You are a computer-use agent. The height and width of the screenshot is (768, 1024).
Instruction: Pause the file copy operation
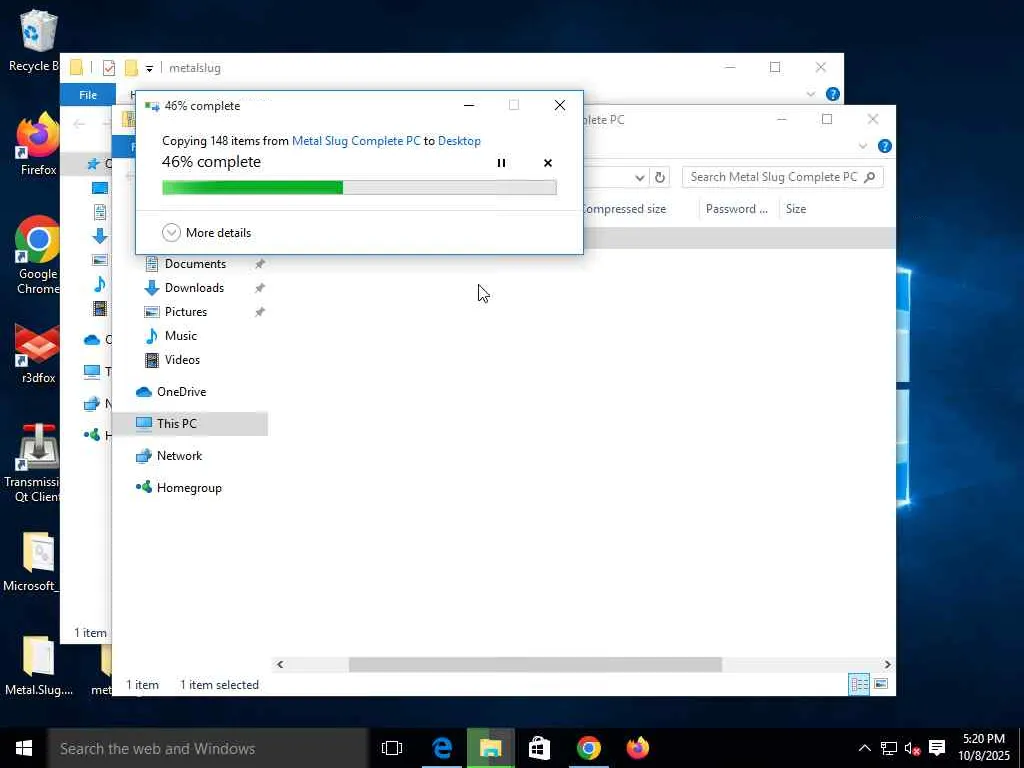(501, 163)
